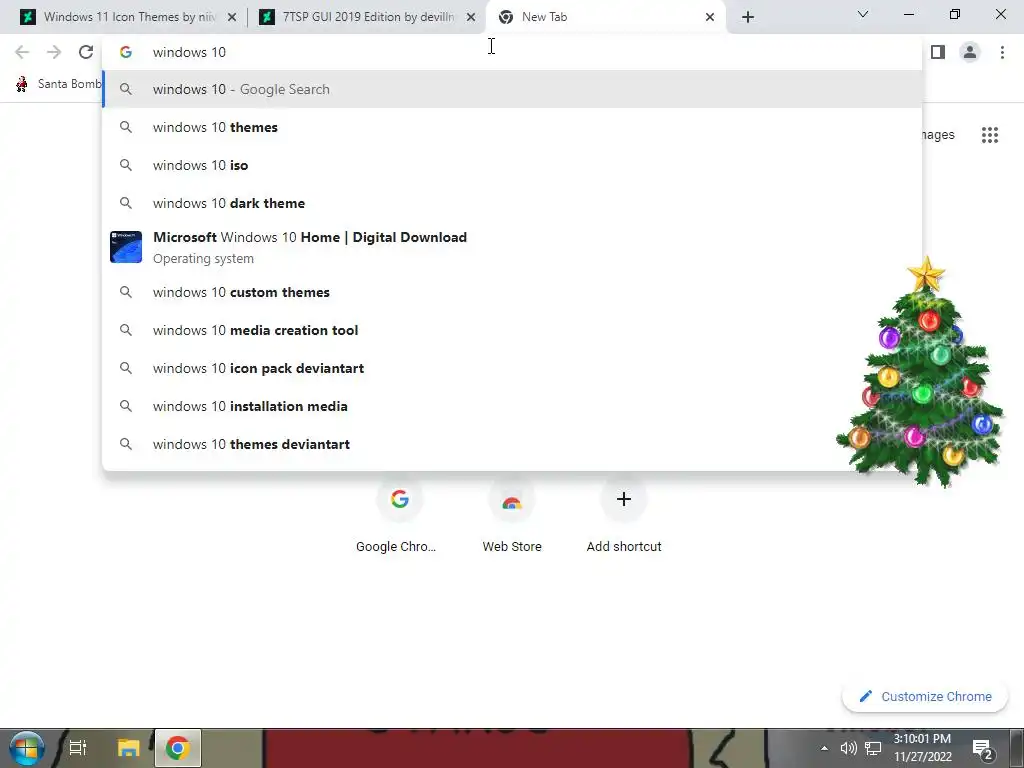
Task: Select 'windows 10 custom themes' suggestion
Action: [512, 292]
